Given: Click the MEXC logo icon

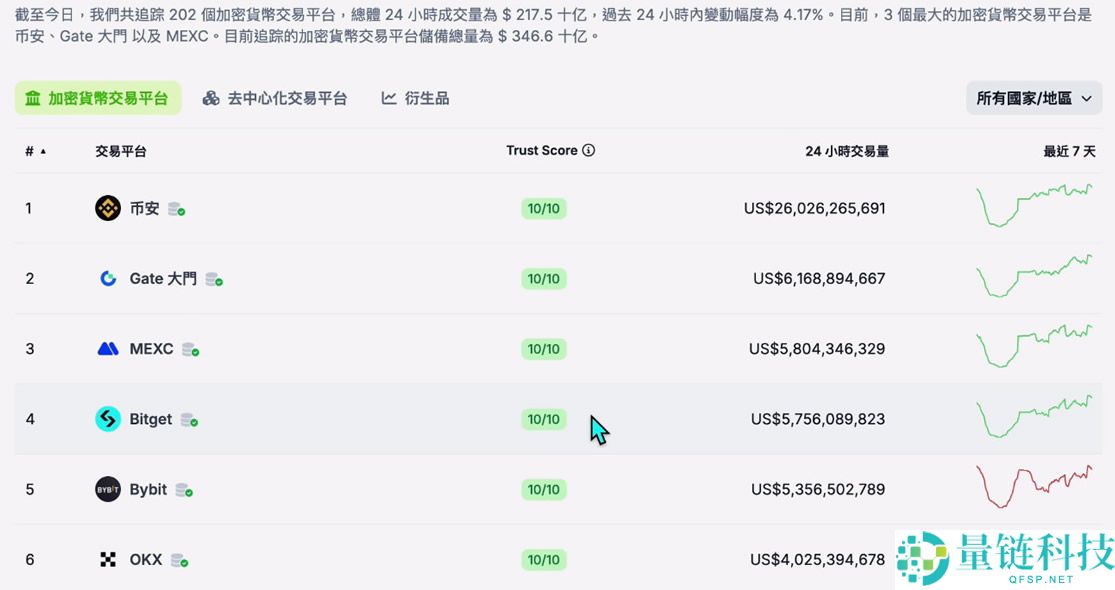Looking at the screenshot, I should [x=107, y=348].
